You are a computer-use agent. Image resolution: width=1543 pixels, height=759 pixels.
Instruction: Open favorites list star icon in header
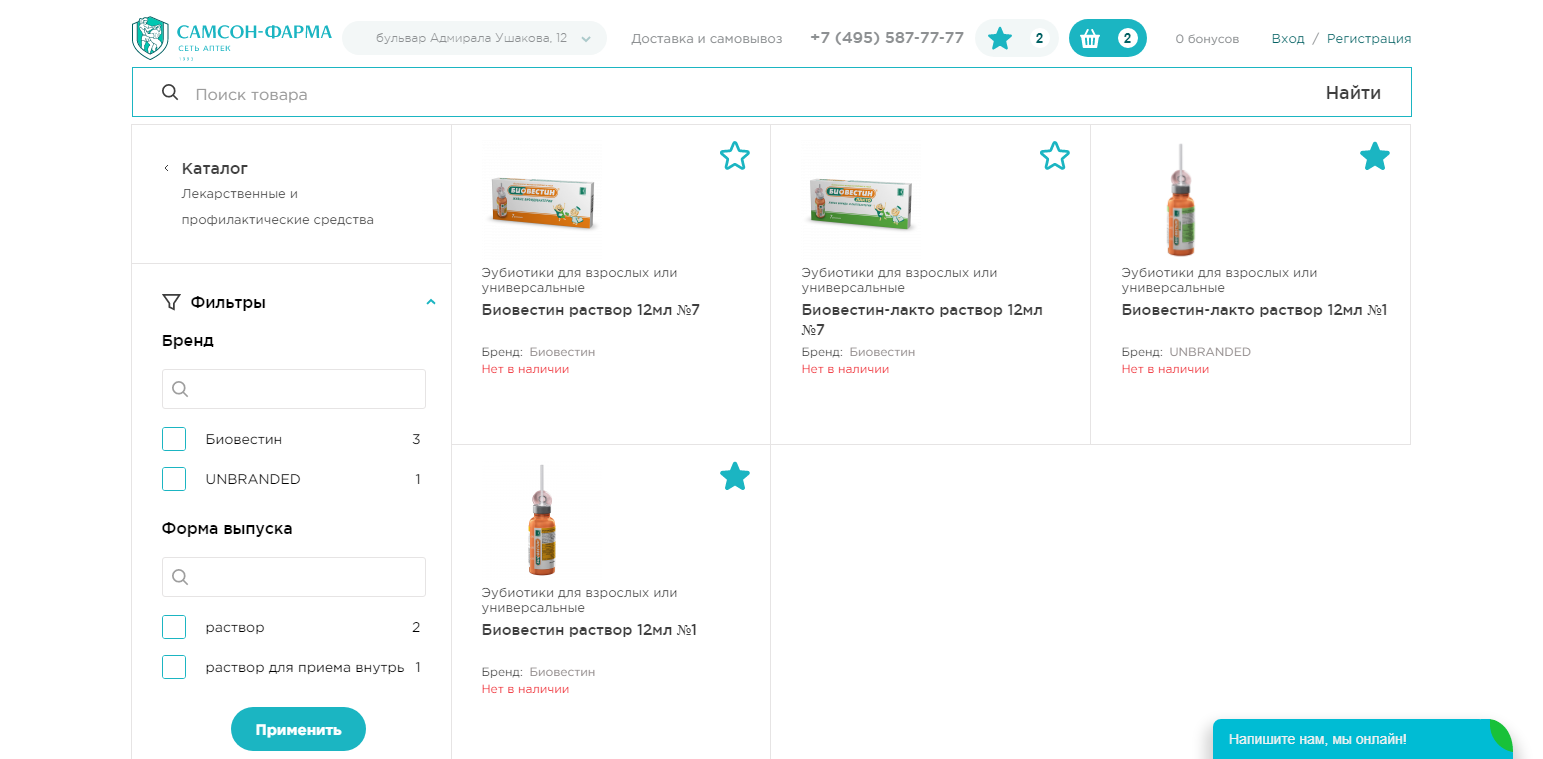(x=1000, y=39)
